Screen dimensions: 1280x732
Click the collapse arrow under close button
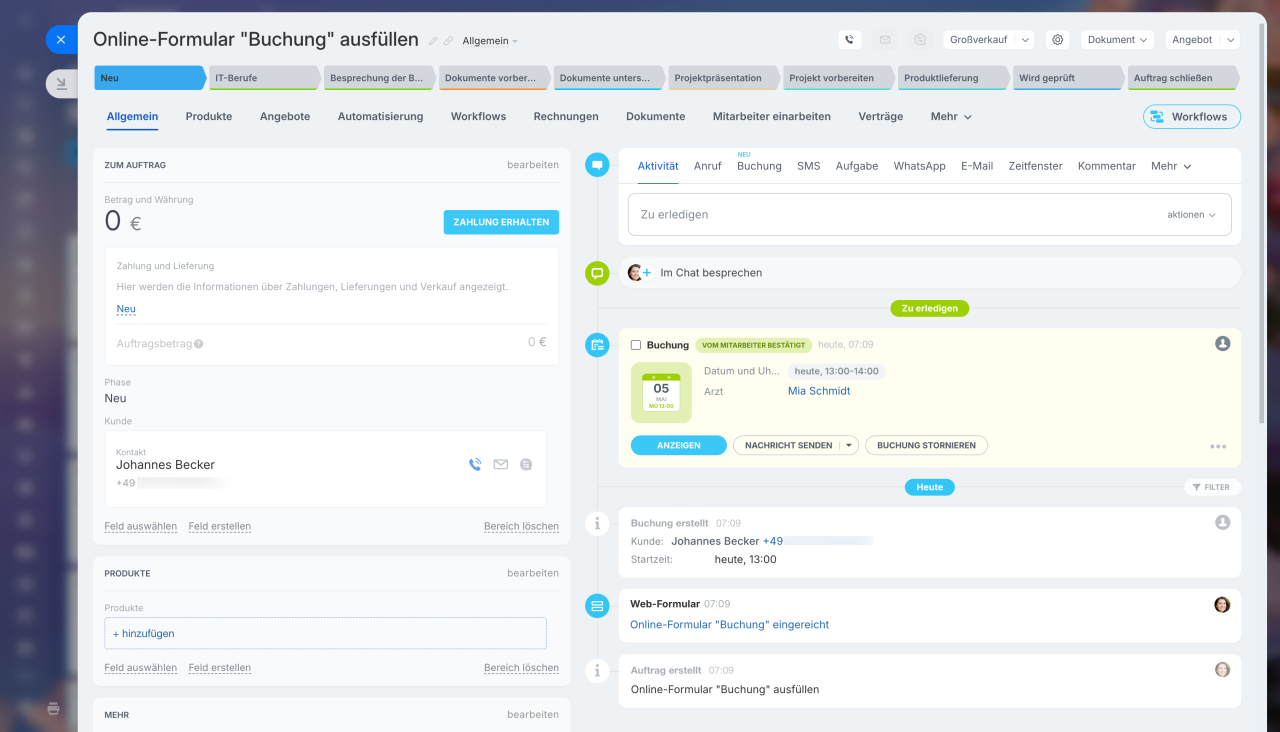click(61, 84)
